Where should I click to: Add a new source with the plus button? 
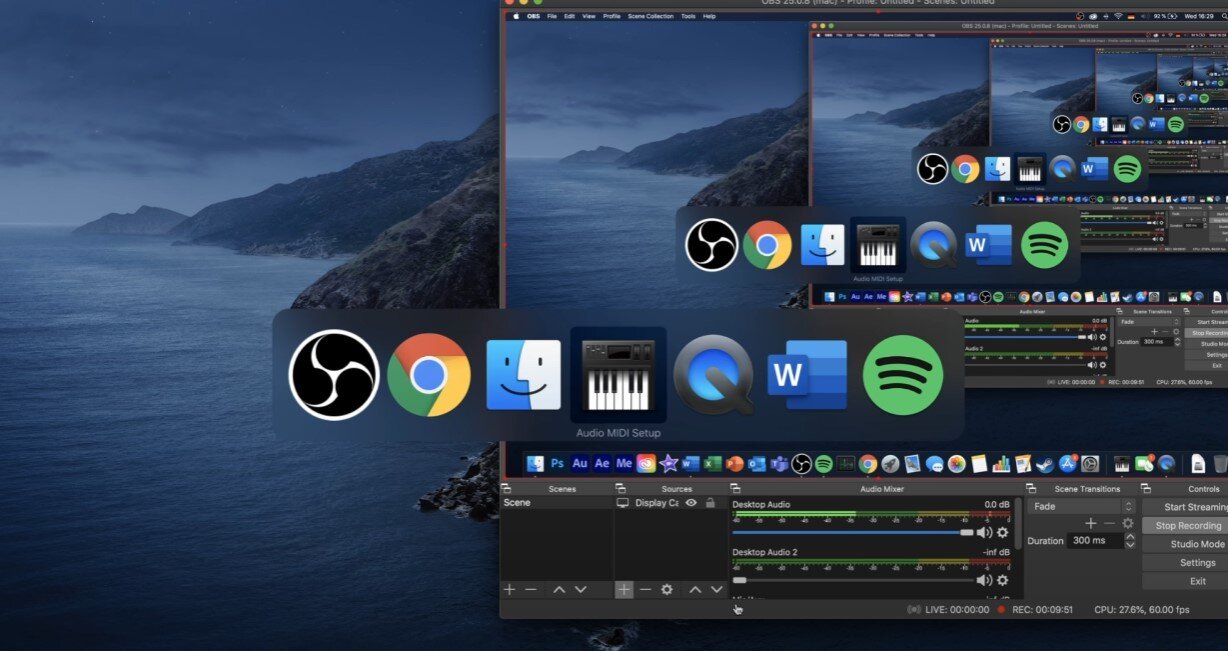coord(624,590)
